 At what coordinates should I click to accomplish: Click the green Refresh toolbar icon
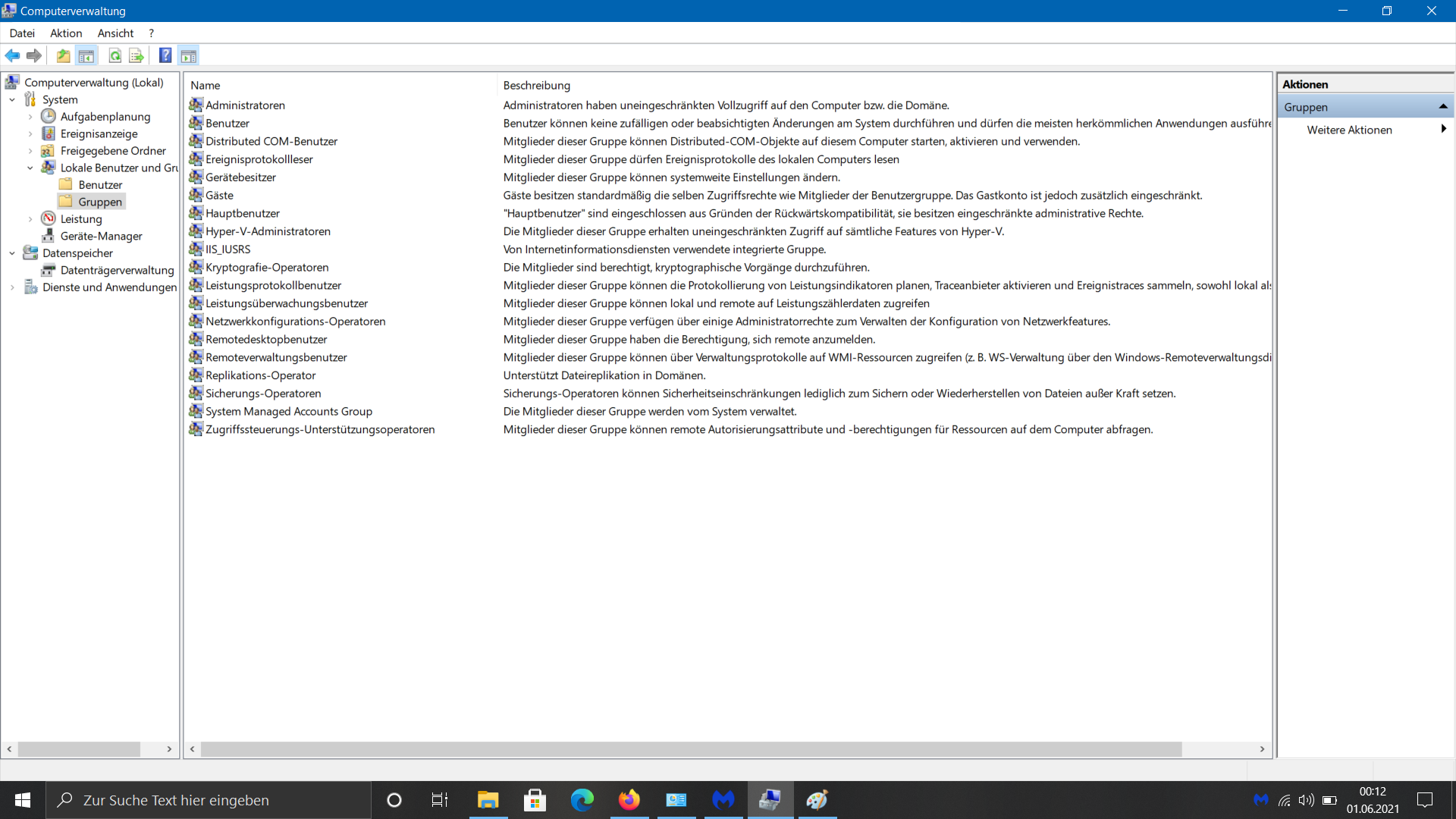(x=115, y=55)
